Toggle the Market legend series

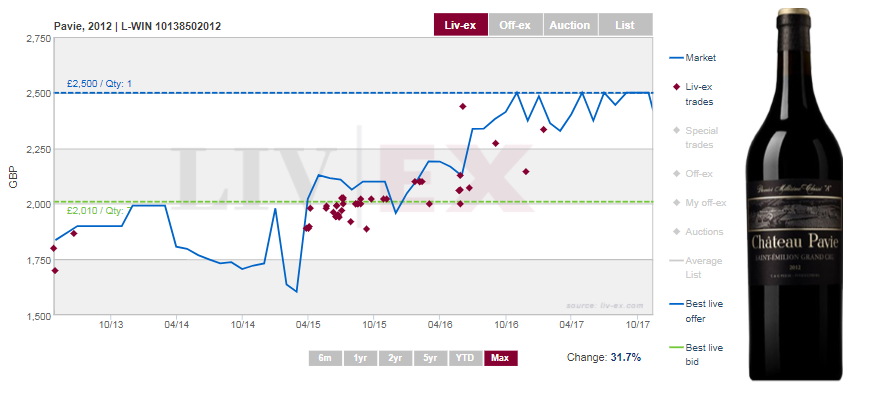click(692, 58)
